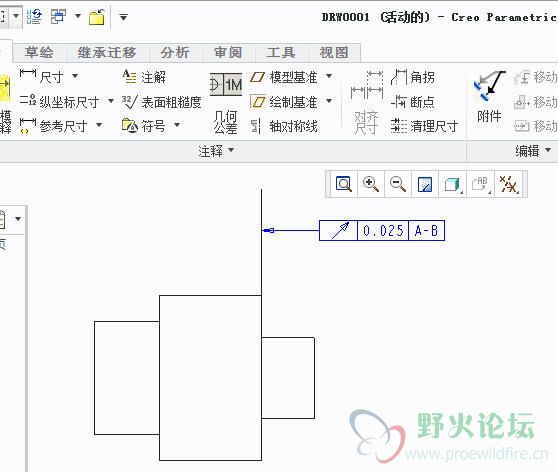558x472 pixels.
Task: Click the windows switch icon in top toolbar
Action: [59, 16]
